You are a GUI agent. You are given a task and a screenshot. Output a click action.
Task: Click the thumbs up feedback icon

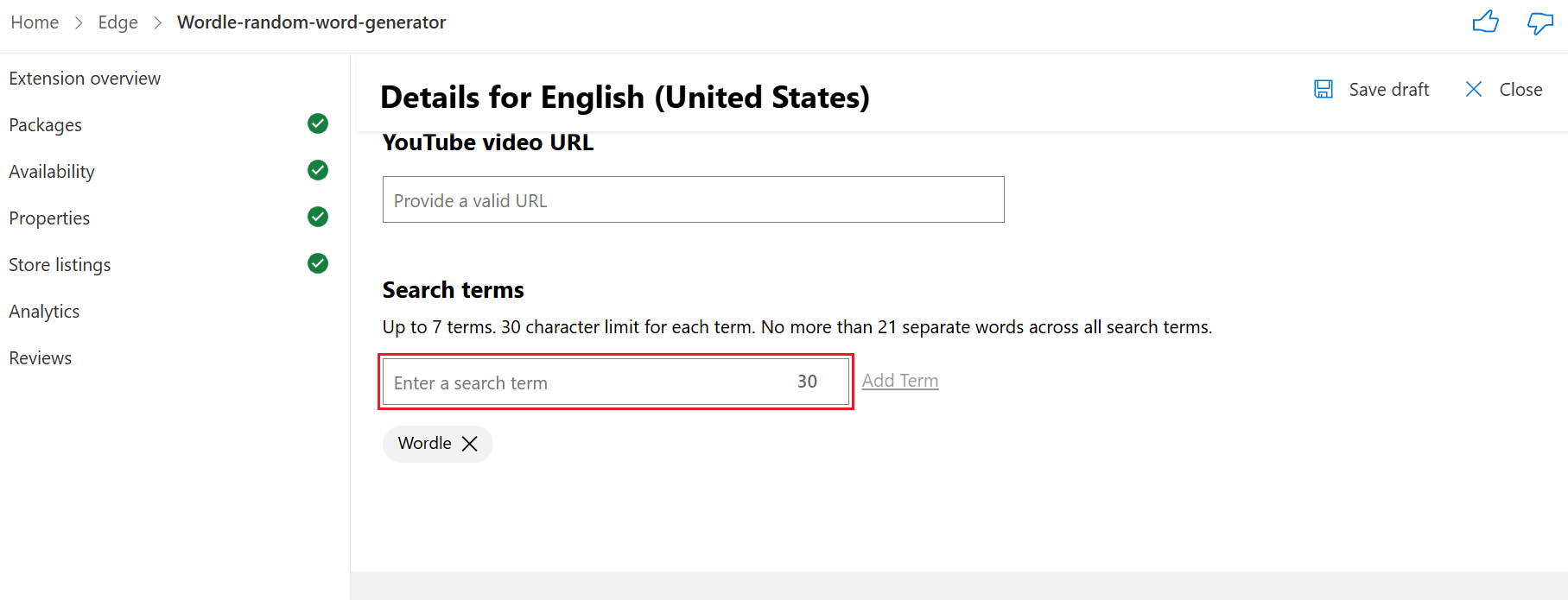(1485, 22)
